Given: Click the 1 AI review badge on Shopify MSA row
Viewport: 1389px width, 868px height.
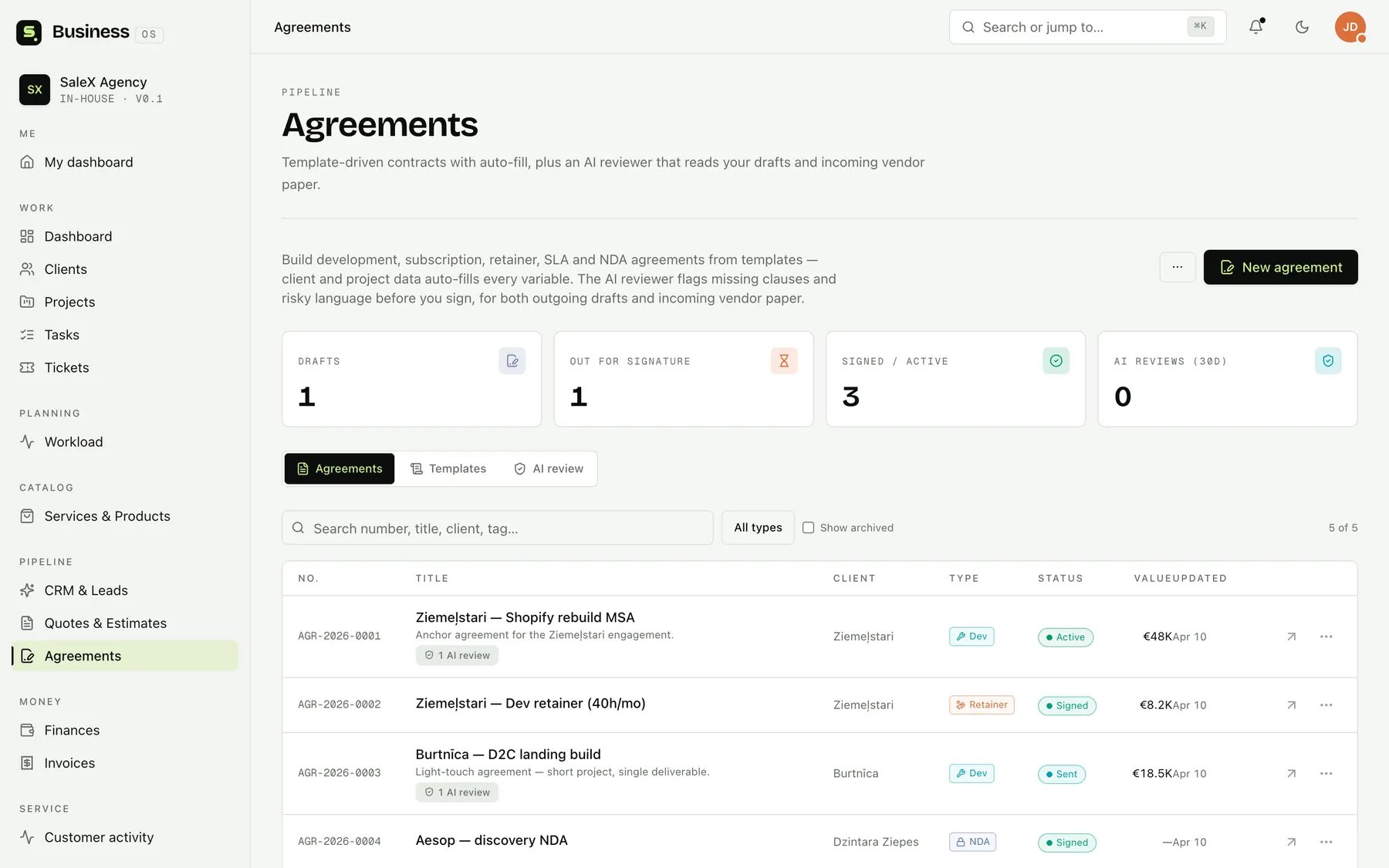Looking at the screenshot, I should click(457, 656).
